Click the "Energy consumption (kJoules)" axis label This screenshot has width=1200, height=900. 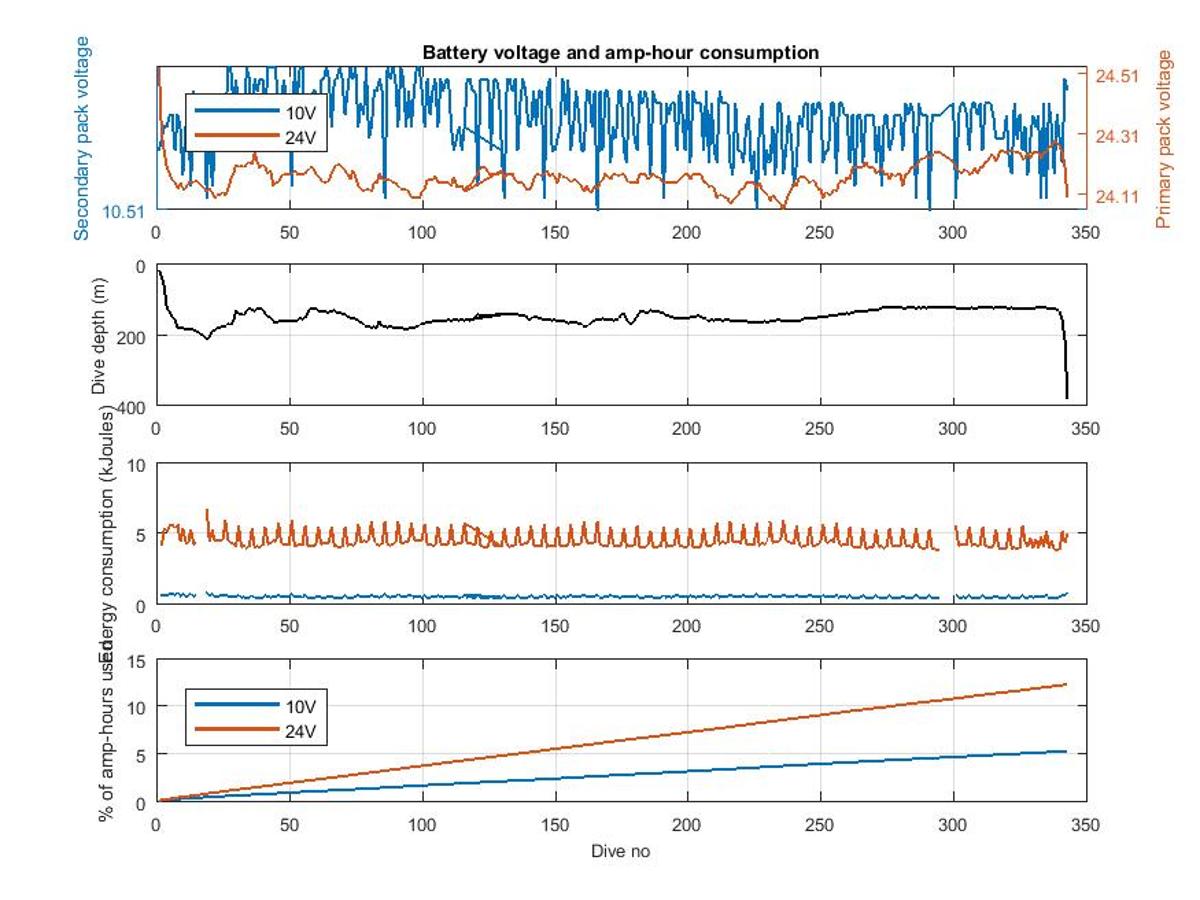[107, 536]
